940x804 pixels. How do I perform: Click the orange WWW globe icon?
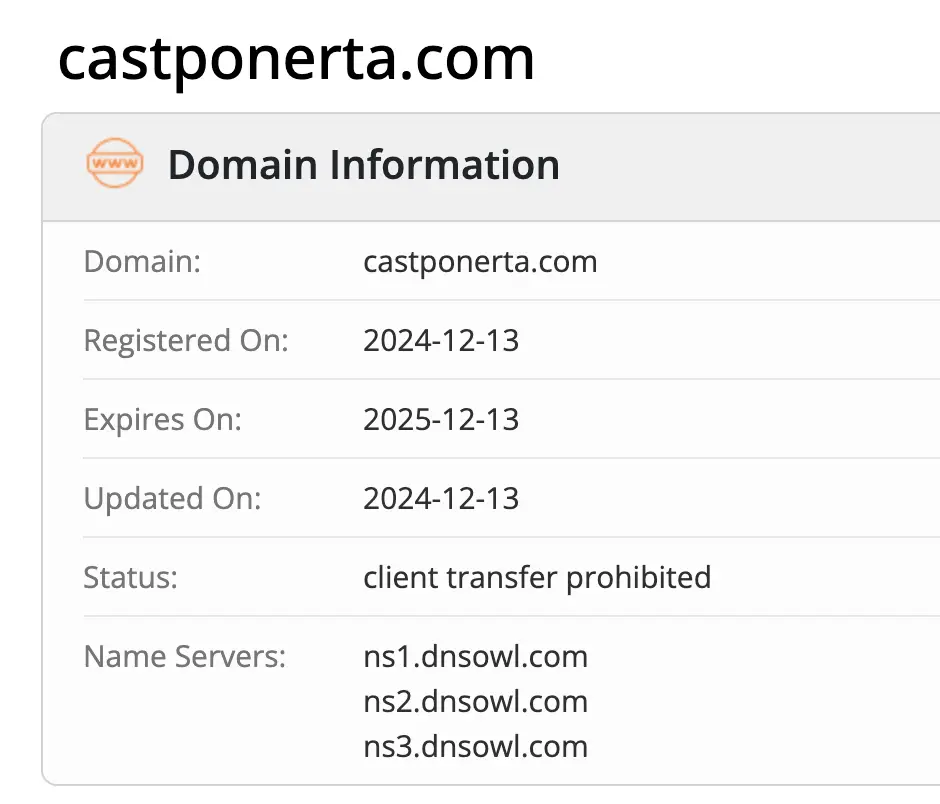[x=115, y=164]
